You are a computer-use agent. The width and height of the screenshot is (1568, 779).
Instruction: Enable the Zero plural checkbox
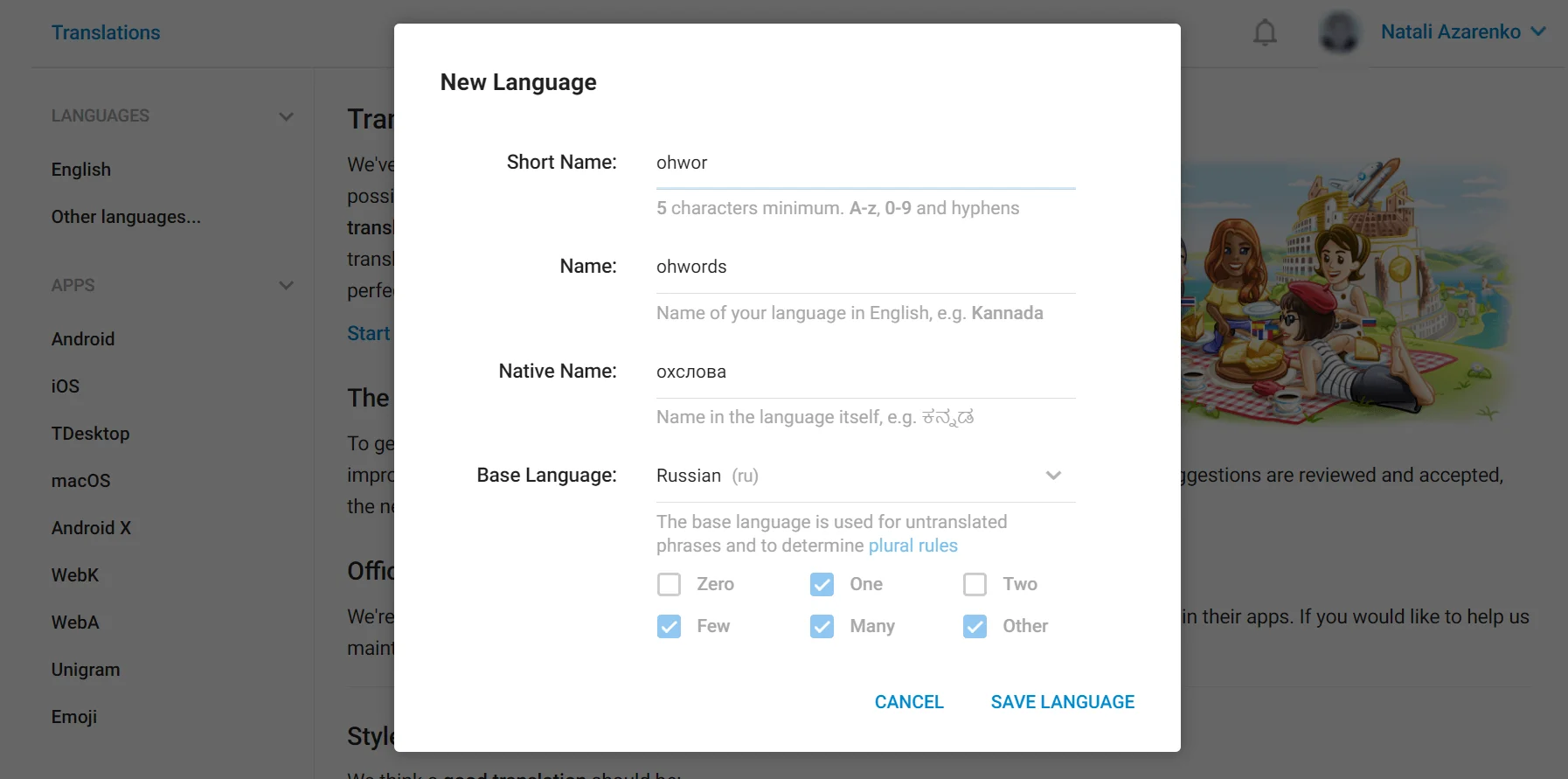669,584
